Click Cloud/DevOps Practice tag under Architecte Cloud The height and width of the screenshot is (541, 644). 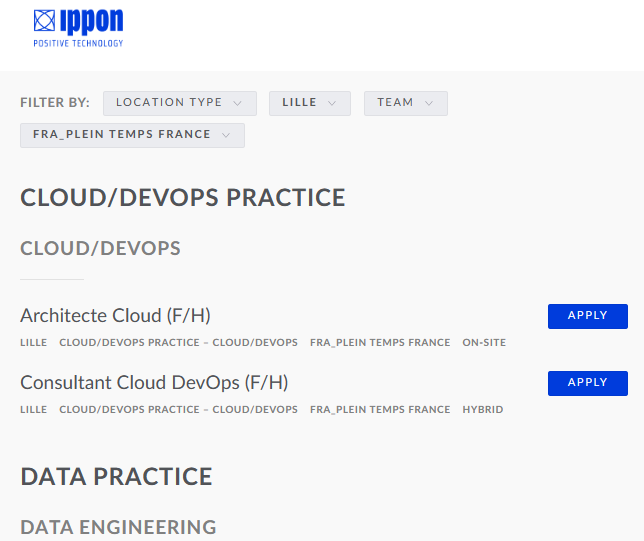(x=178, y=343)
